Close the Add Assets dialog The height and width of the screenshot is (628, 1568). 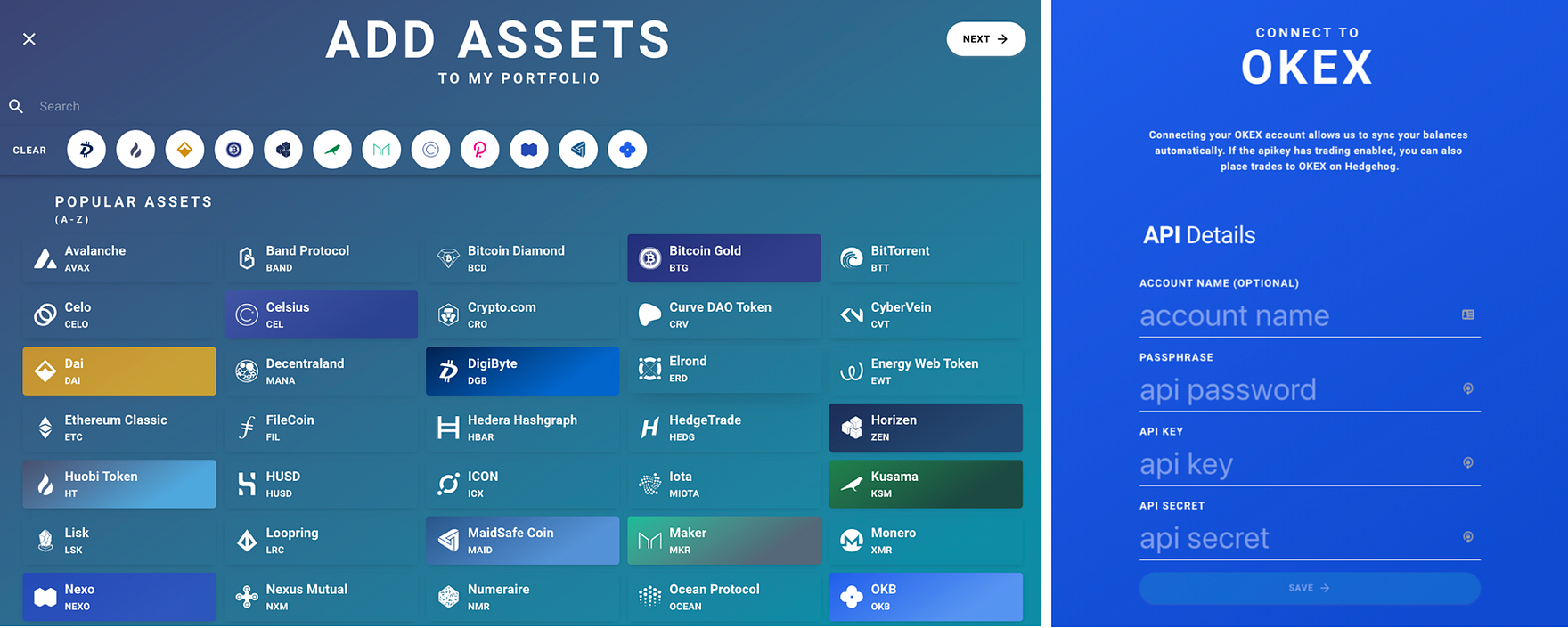click(29, 39)
